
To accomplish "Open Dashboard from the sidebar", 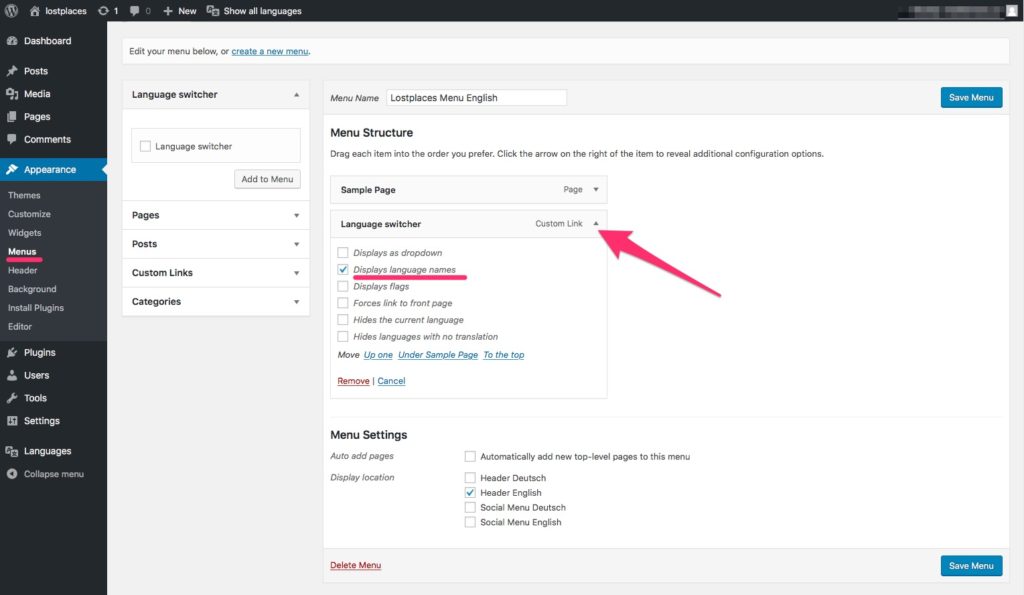I will click(x=47, y=40).
